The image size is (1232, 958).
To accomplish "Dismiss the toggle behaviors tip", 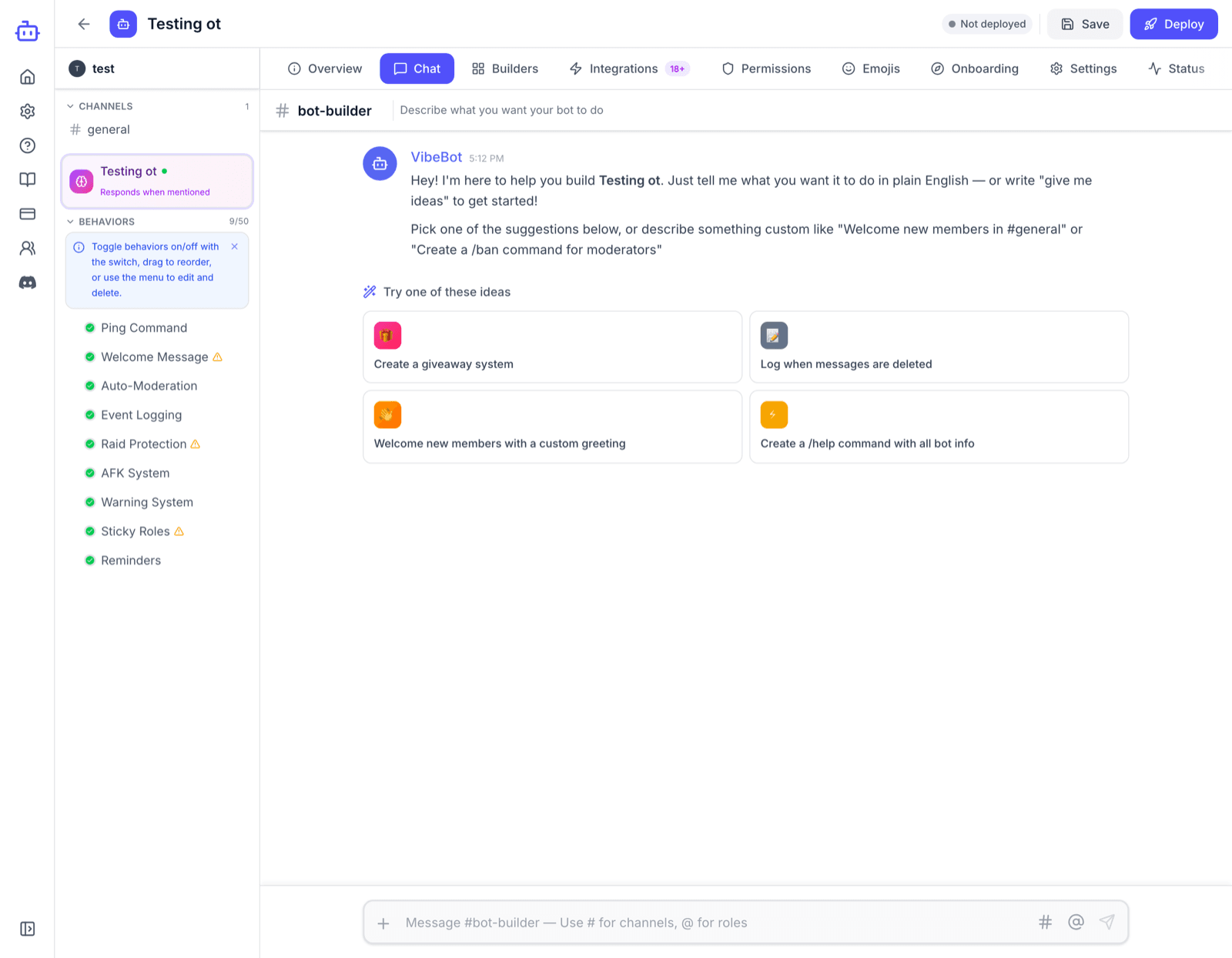I will click(x=234, y=246).
